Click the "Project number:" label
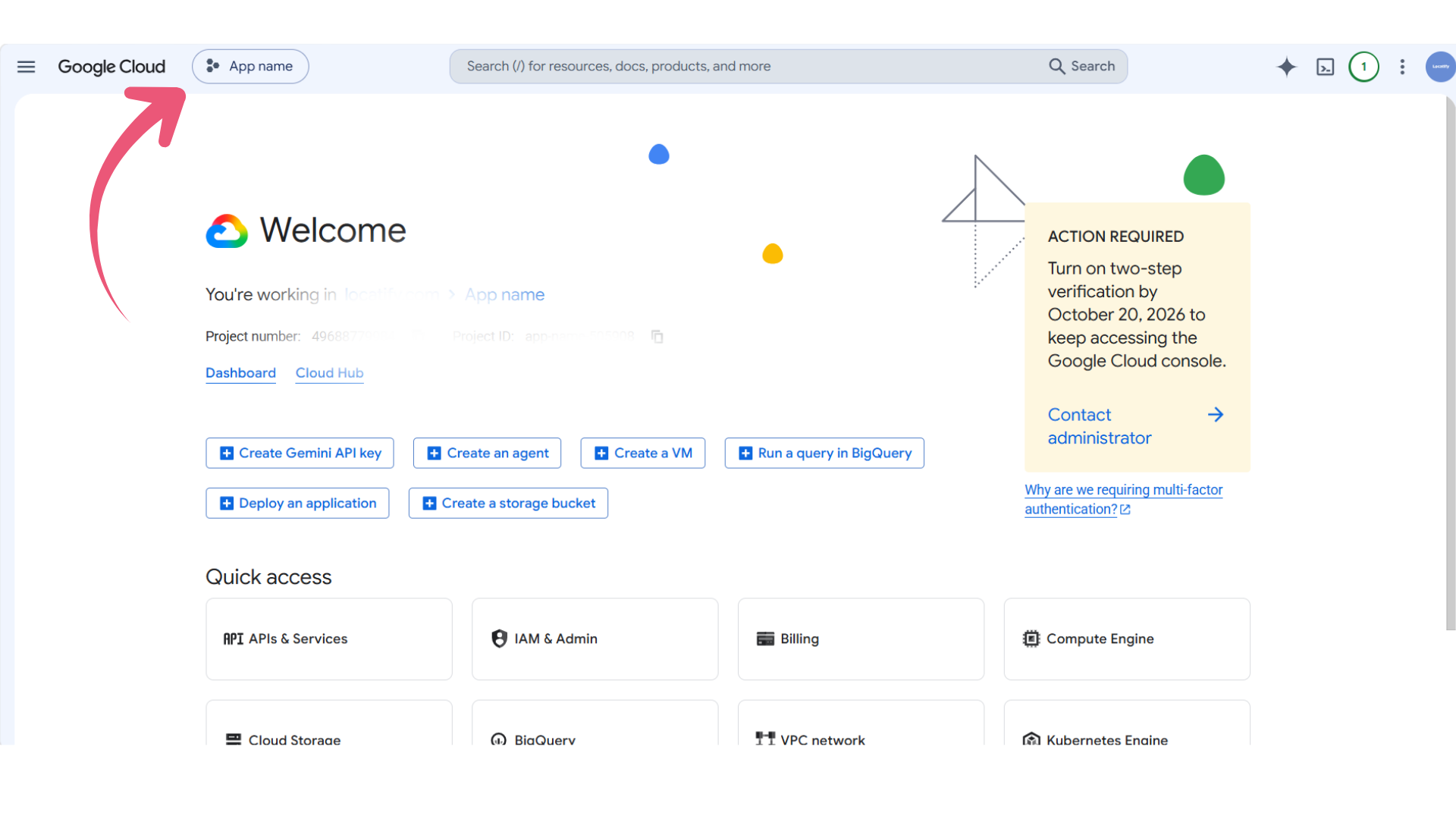1456x819 pixels. [x=253, y=336]
